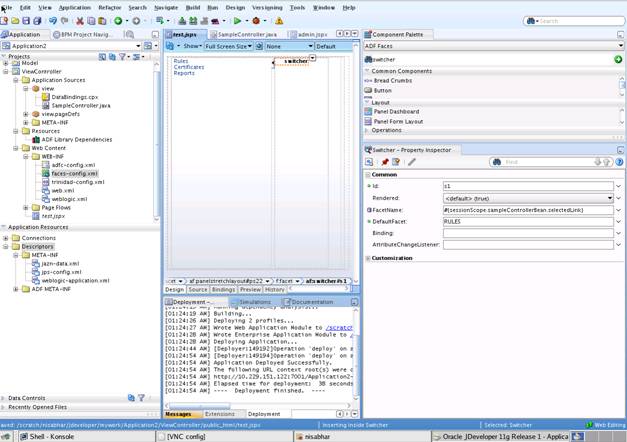Click the Rules link in design view
627x442 pixels.
[181, 61]
